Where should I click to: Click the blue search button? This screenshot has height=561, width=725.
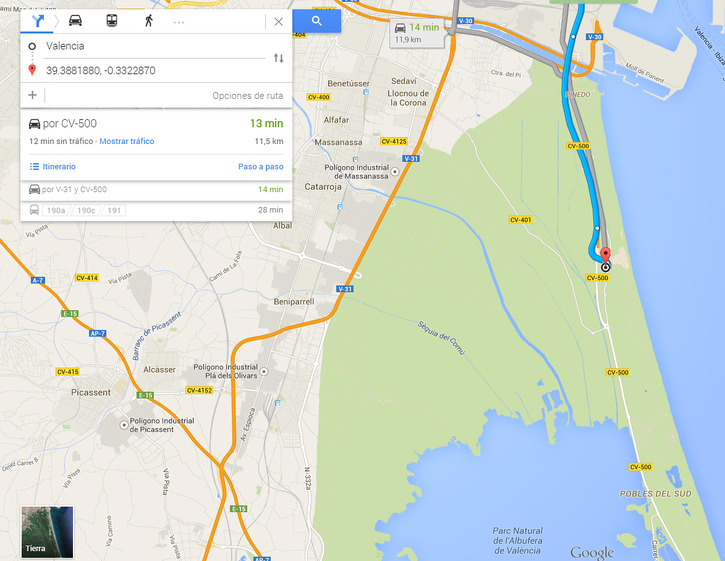[317, 21]
